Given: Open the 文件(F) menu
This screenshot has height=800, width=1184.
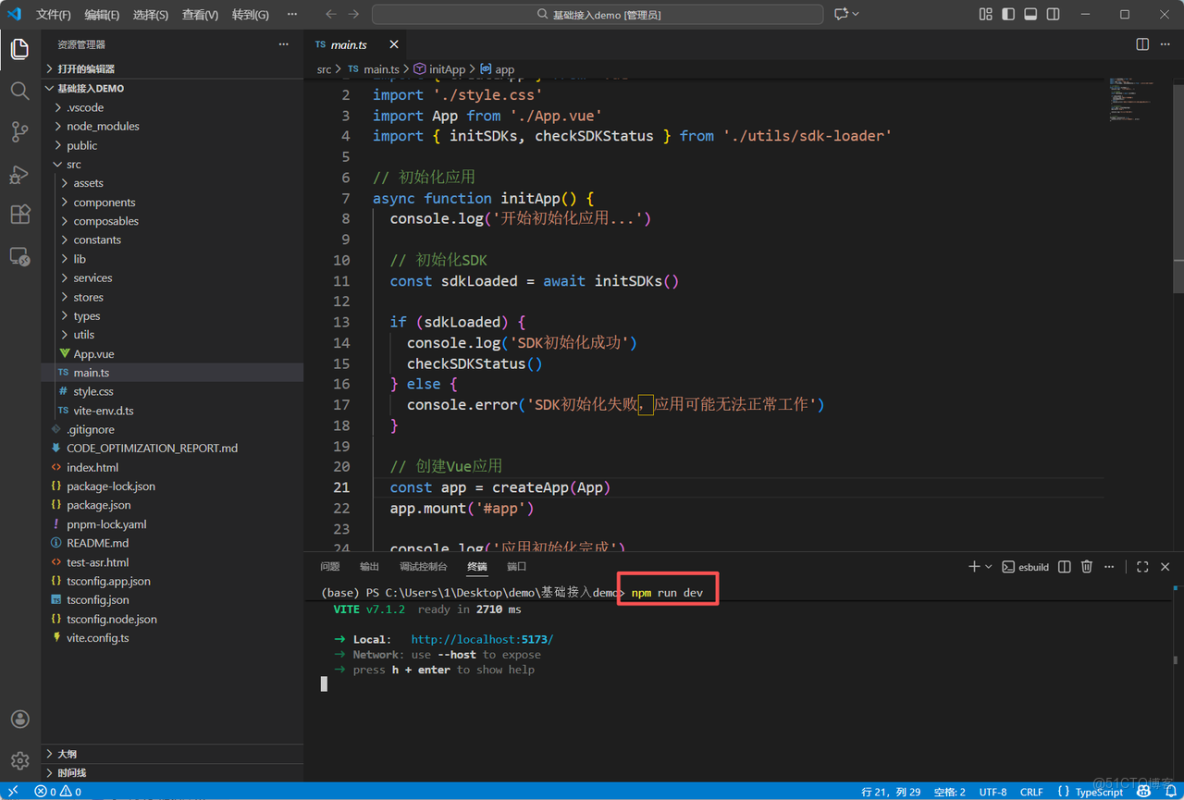Looking at the screenshot, I should click(x=53, y=15).
